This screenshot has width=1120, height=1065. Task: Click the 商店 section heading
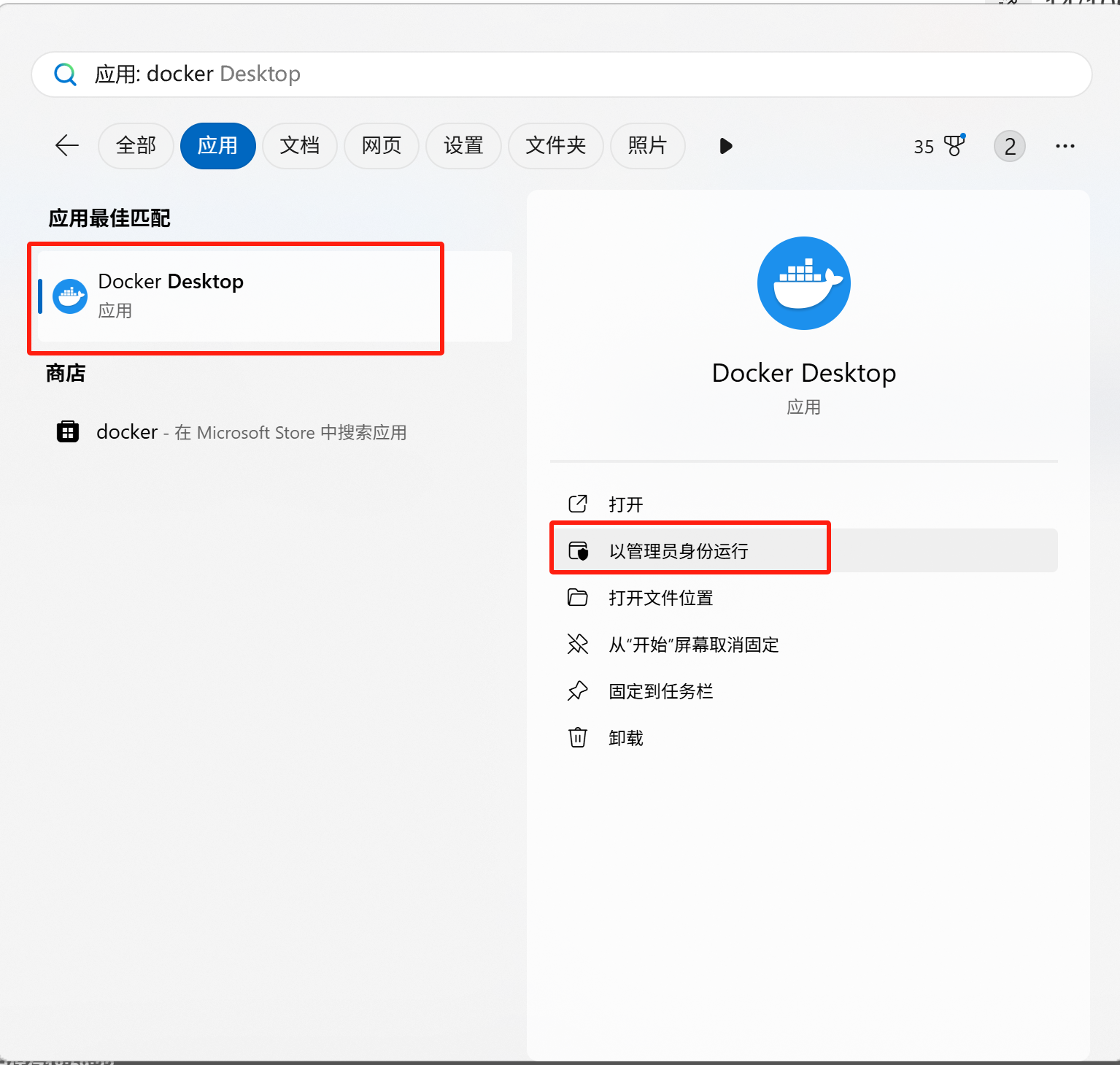[x=66, y=373]
